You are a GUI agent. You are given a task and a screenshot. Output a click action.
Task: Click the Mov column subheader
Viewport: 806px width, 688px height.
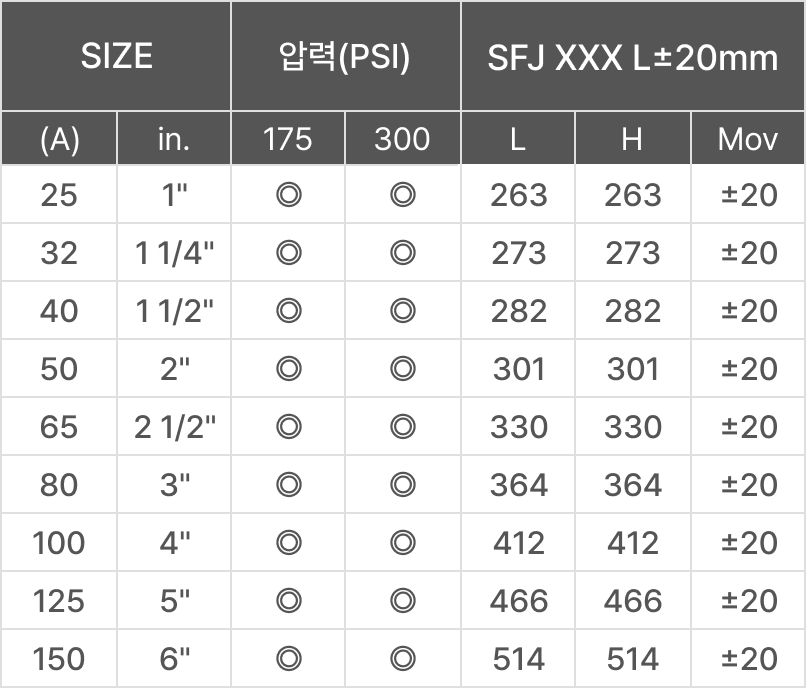(748, 138)
